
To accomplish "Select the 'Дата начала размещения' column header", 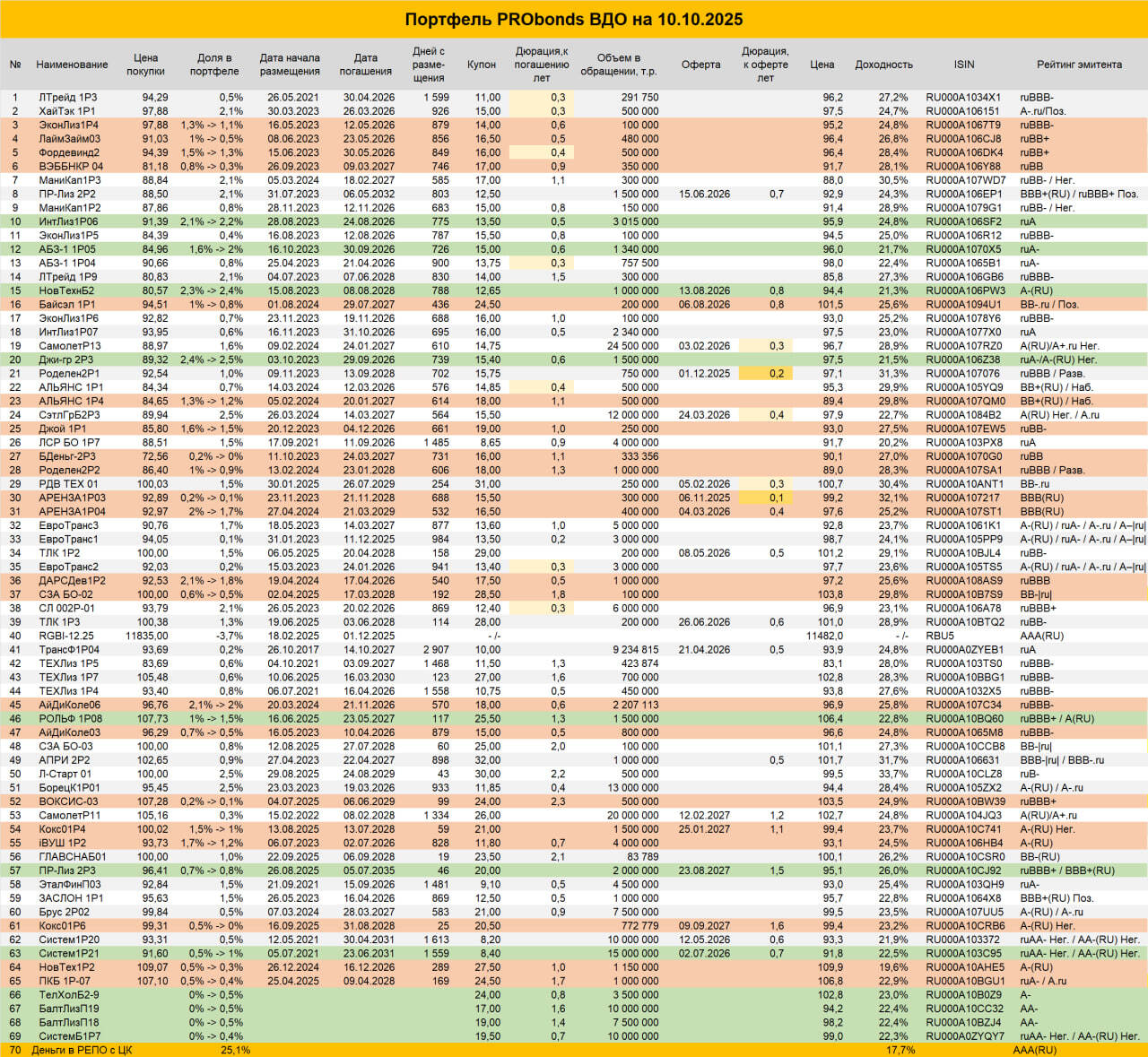I will (x=290, y=65).
